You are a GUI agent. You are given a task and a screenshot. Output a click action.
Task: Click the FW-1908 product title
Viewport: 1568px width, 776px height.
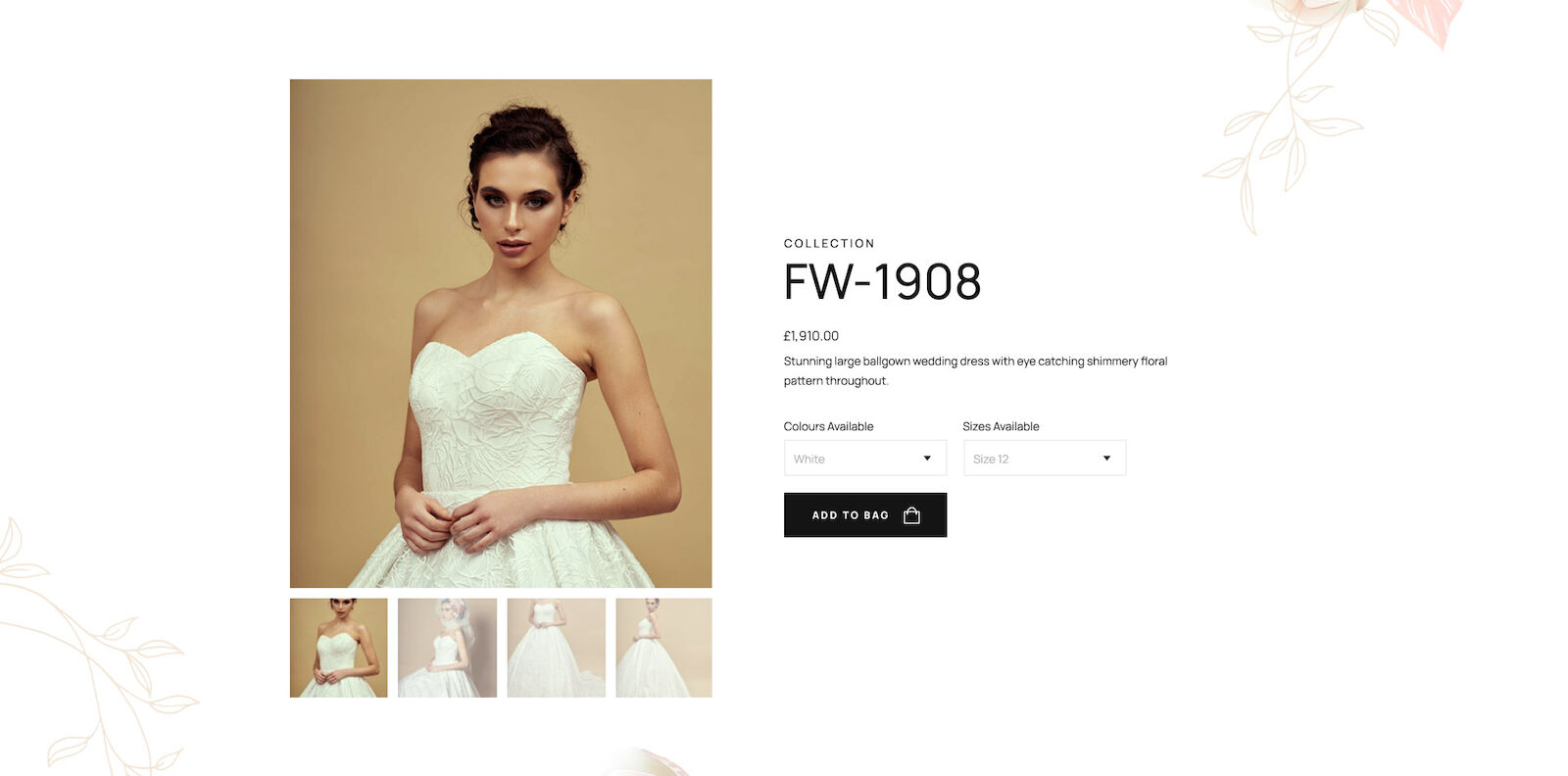[x=882, y=282]
